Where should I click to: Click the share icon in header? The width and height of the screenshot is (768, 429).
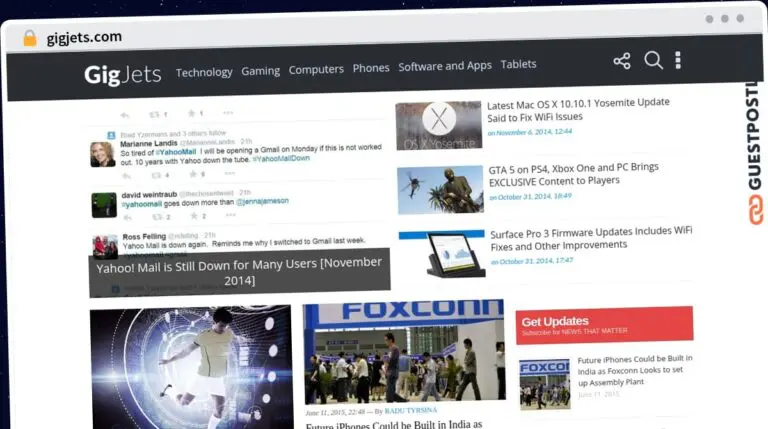pyautogui.click(x=622, y=61)
